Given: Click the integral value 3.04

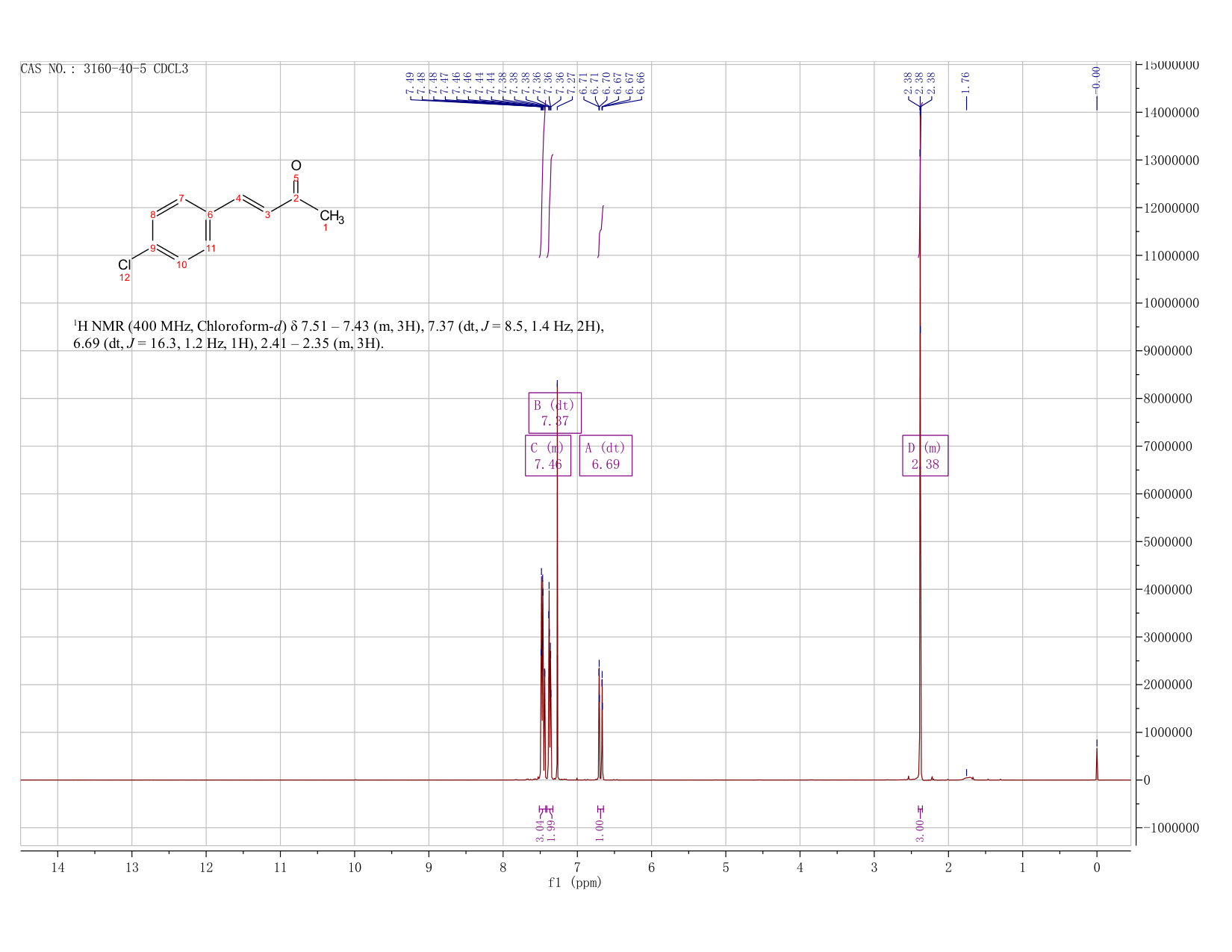Looking at the screenshot, I should point(540,830).
